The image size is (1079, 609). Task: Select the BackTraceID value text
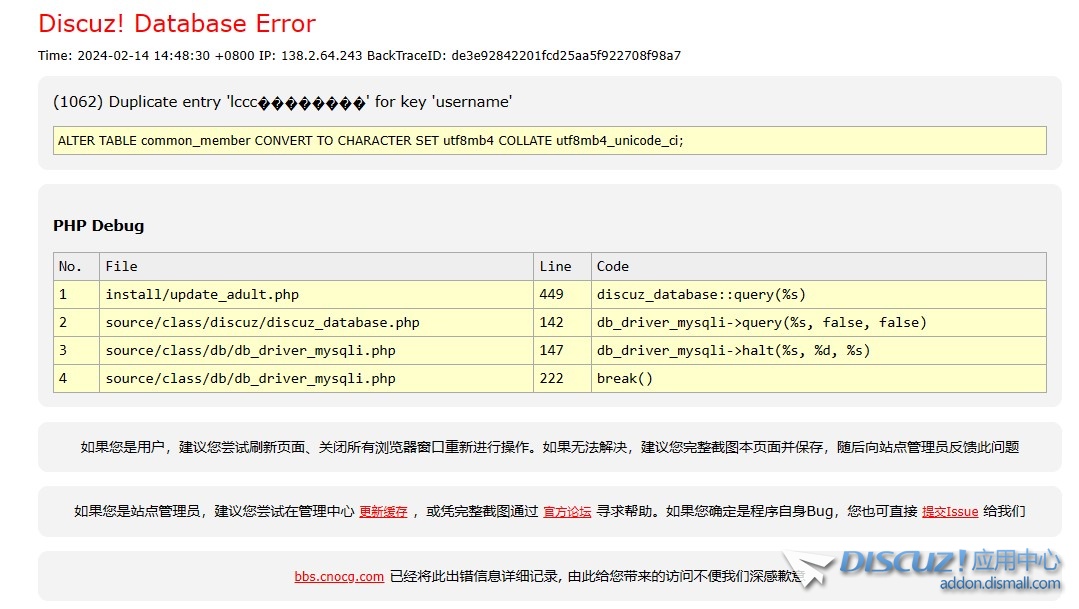(566, 56)
